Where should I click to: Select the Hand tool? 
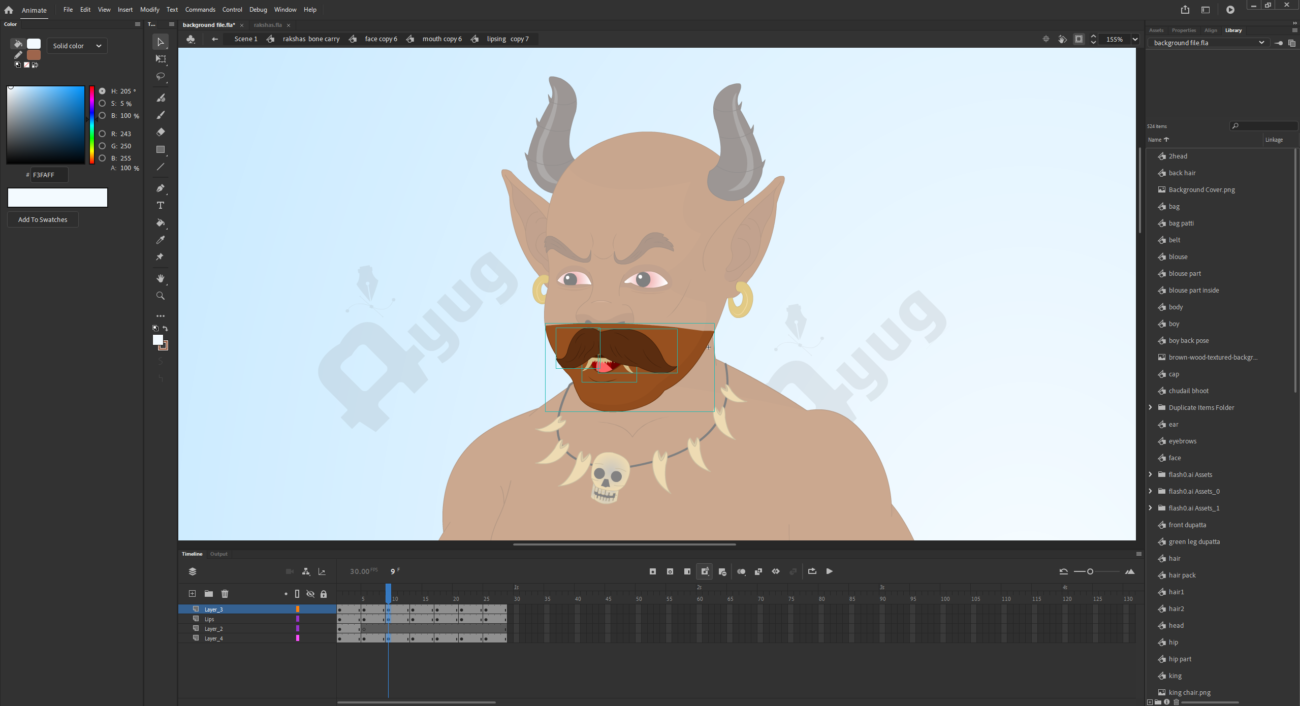coord(160,279)
